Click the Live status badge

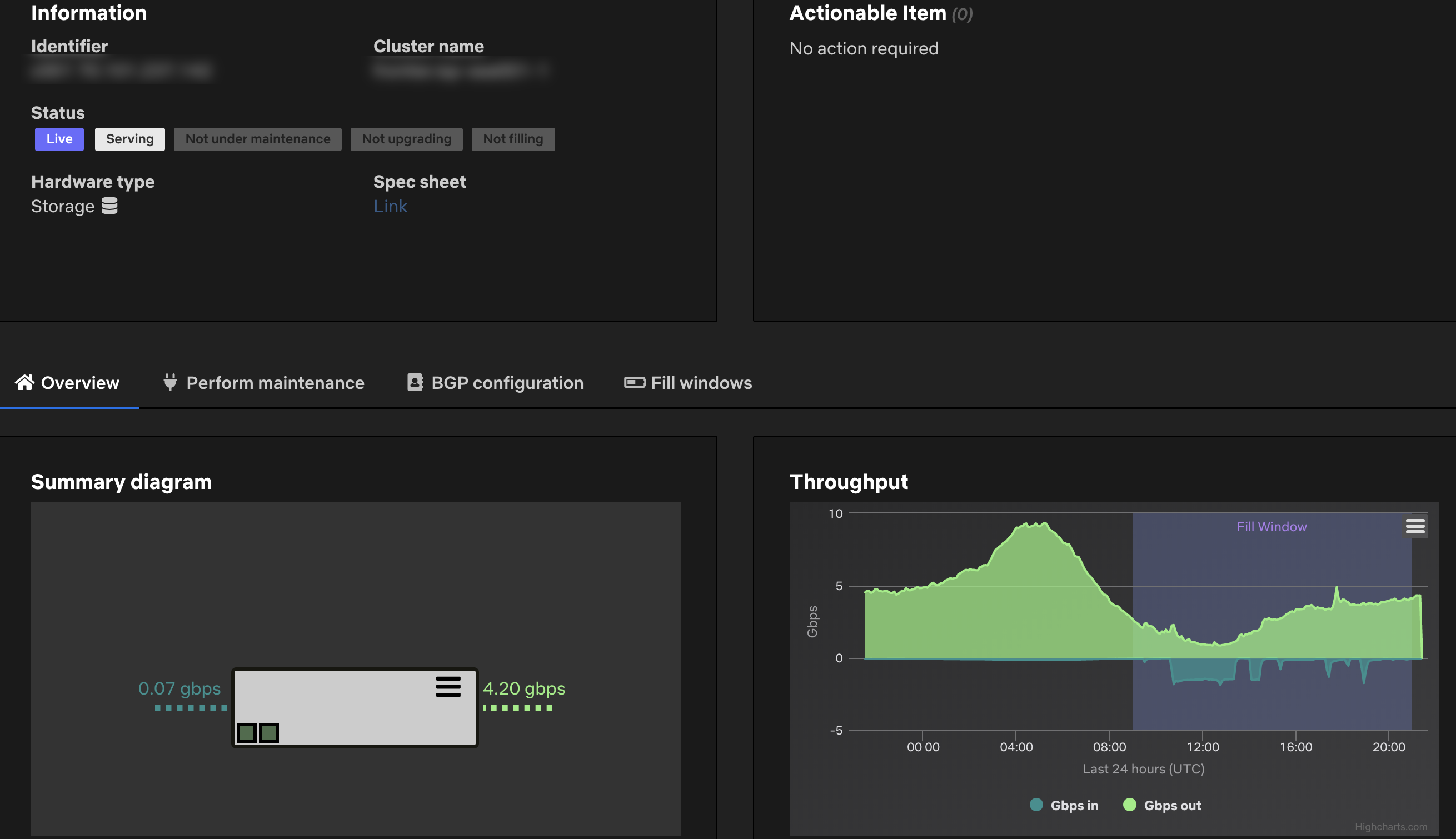(x=59, y=139)
